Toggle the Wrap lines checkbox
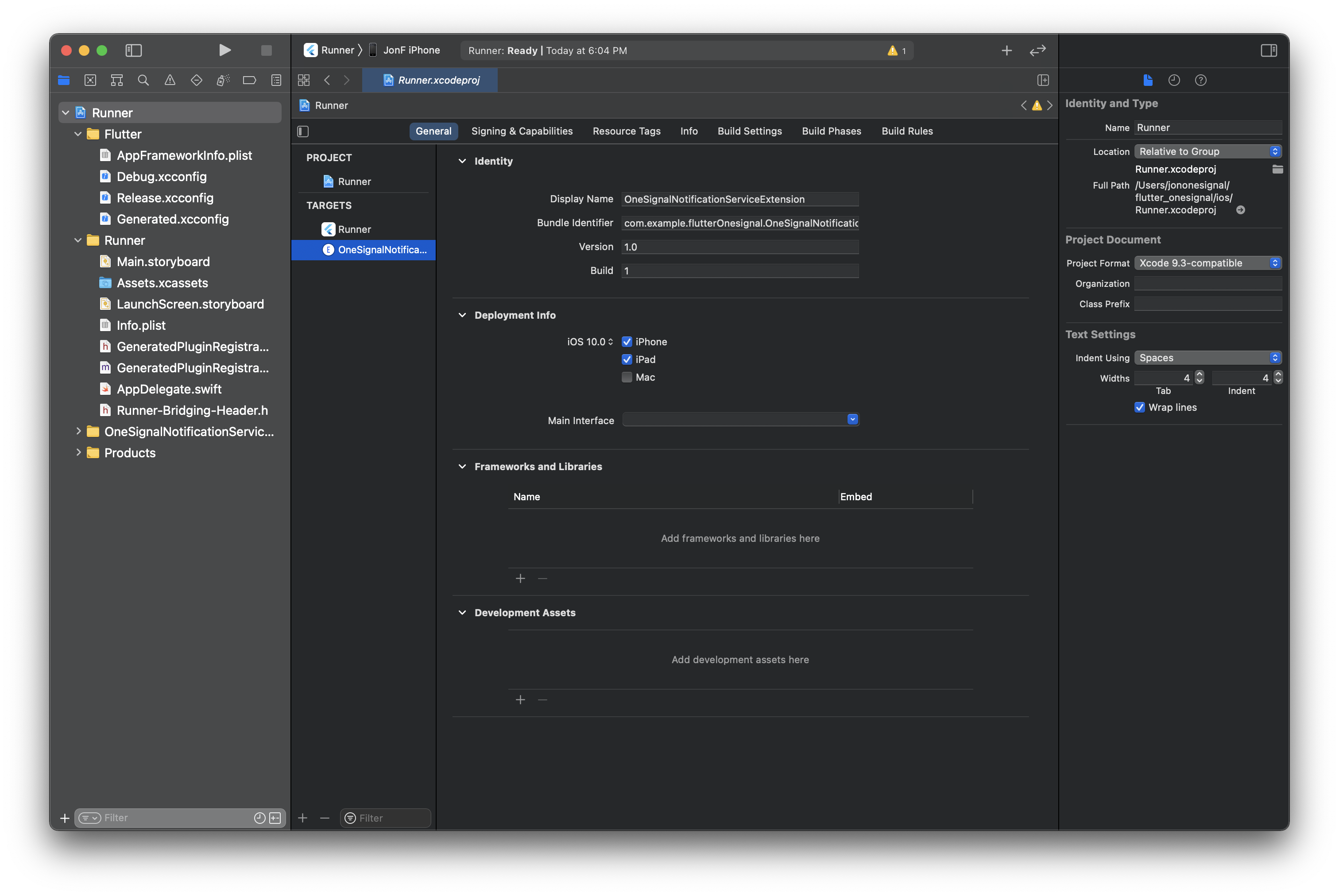Image resolution: width=1339 pixels, height=896 pixels. point(1140,407)
